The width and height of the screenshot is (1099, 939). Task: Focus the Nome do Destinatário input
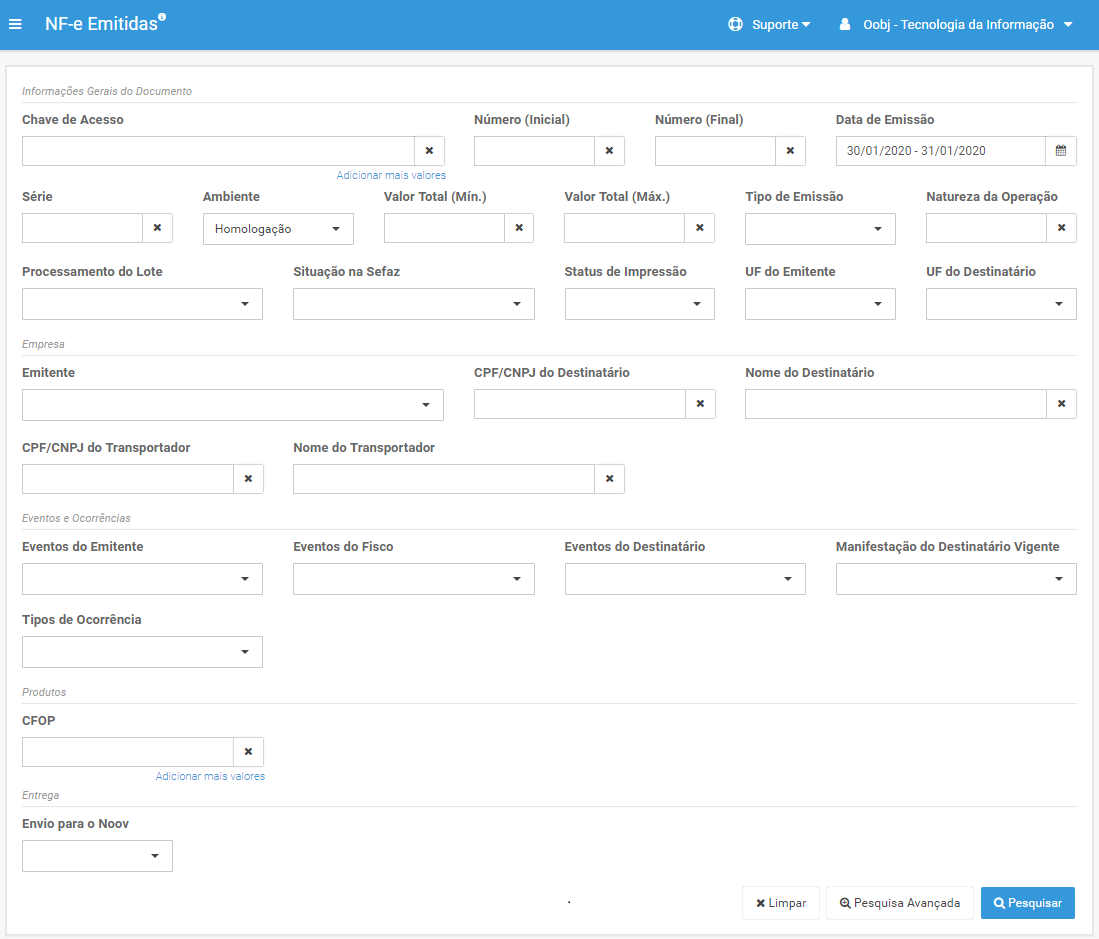(896, 404)
